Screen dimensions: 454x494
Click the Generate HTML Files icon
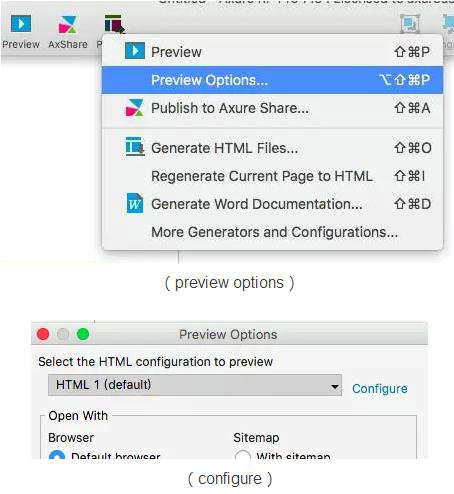point(135,147)
